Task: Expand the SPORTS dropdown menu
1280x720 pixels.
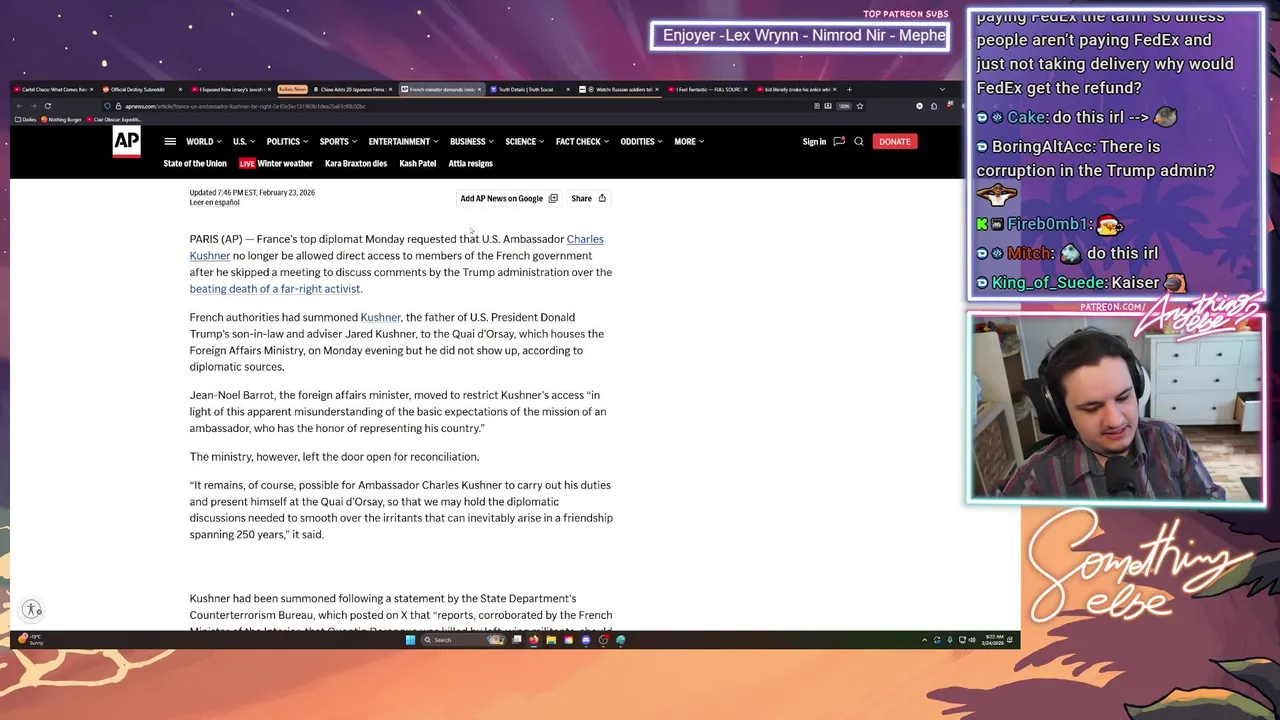Action: pos(339,142)
